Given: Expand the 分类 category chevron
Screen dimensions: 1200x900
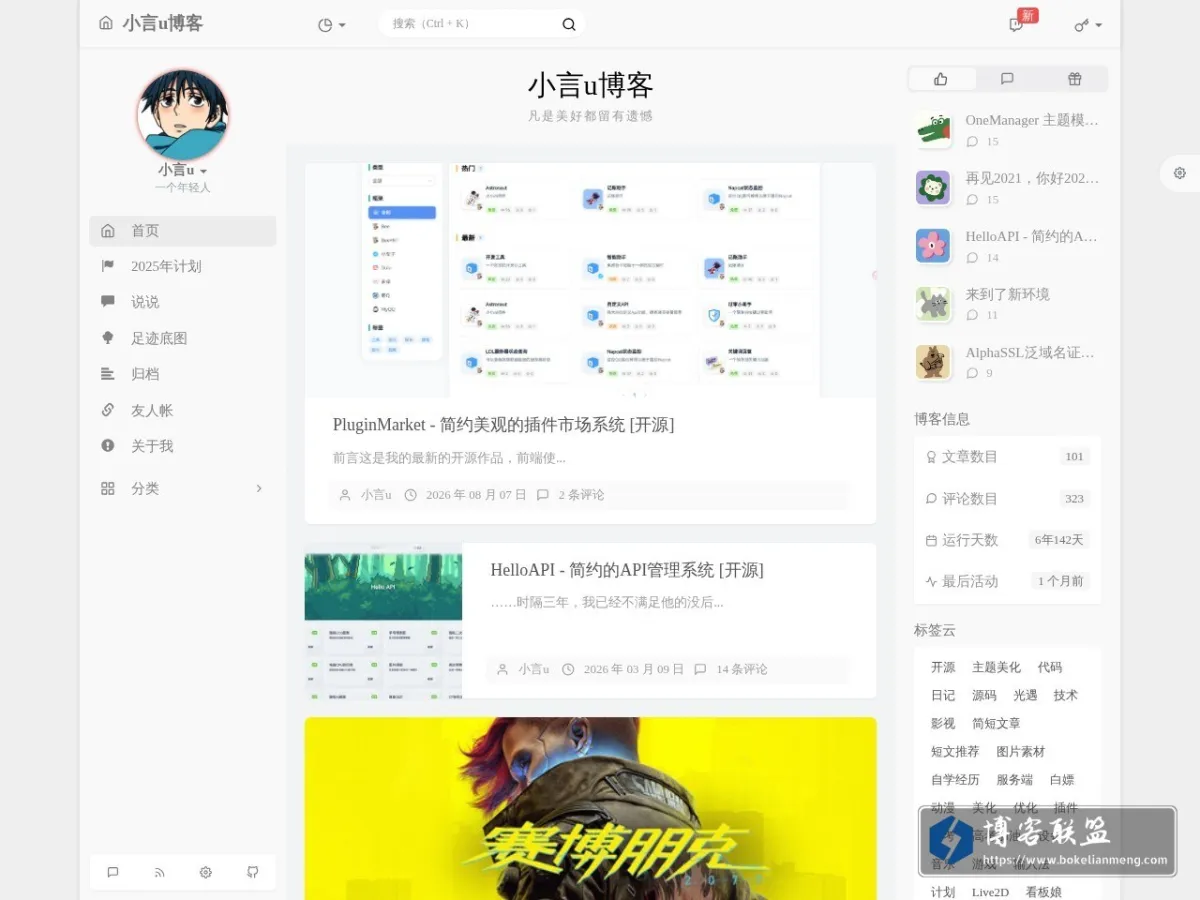Looking at the screenshot, I should coord(259,488).
